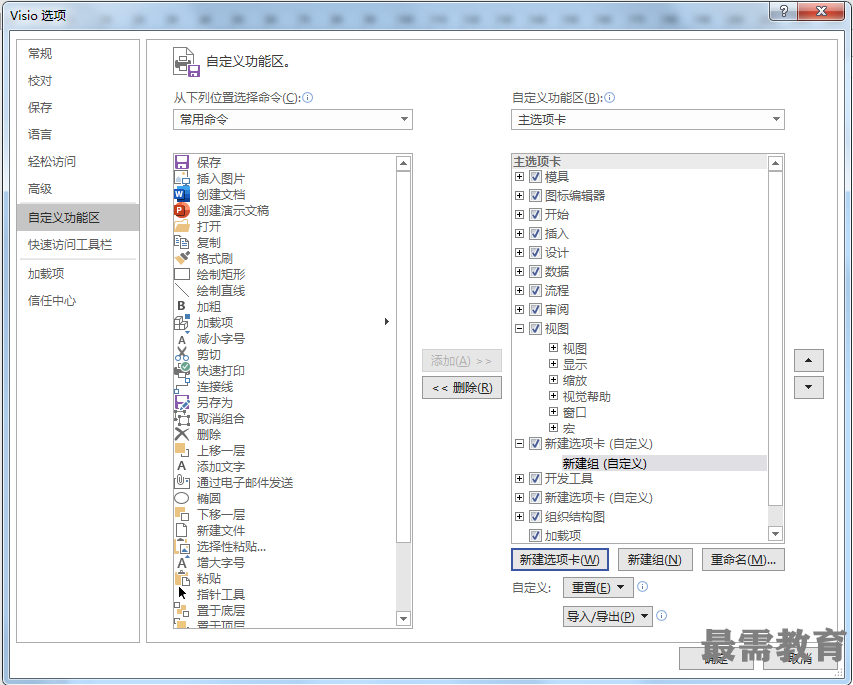
Task: Select the 复制 copy icon
Action: coord(182,242)
